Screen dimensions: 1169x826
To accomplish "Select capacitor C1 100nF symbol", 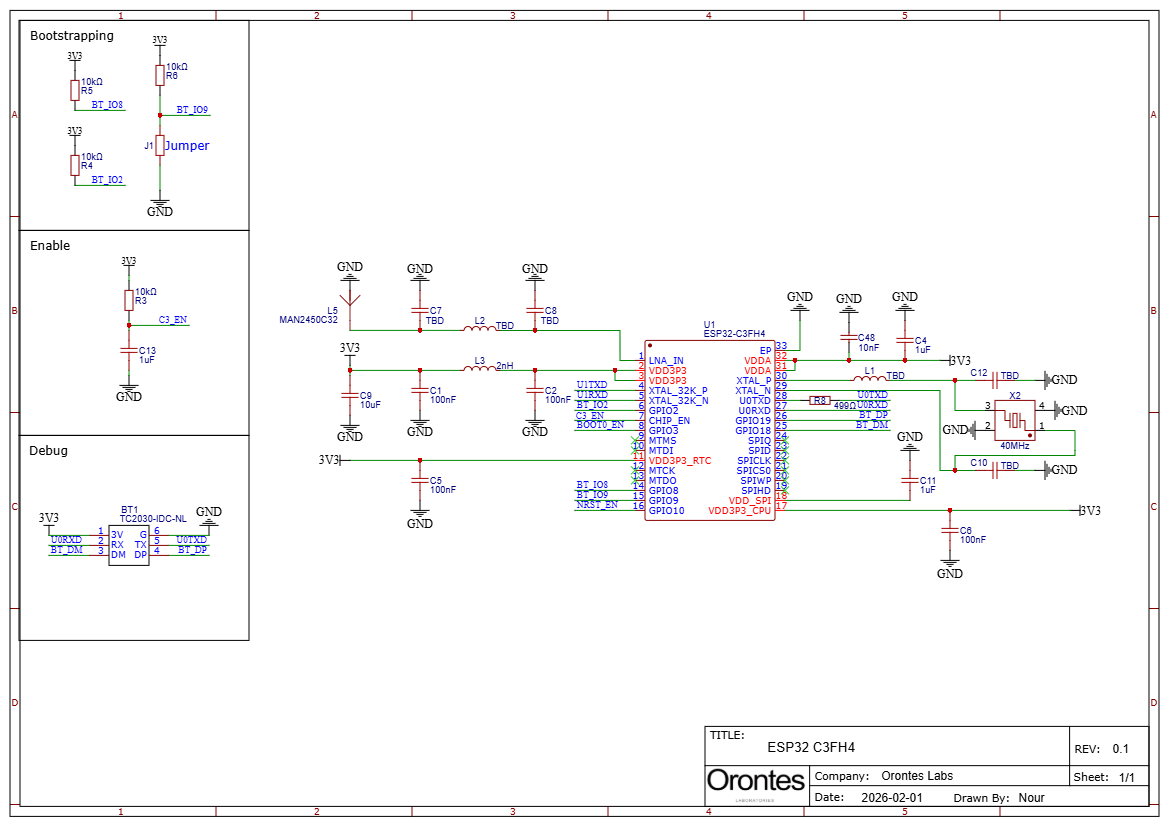I will click(x=420, y=391).
